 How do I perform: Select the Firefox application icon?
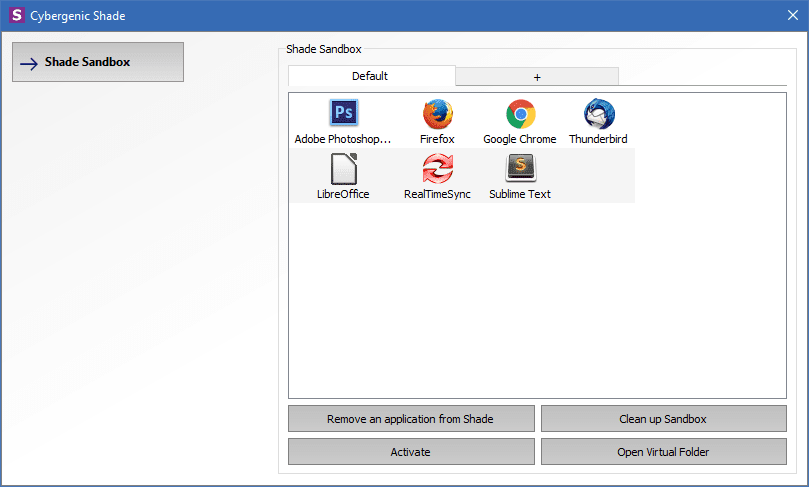click(438, 114)
